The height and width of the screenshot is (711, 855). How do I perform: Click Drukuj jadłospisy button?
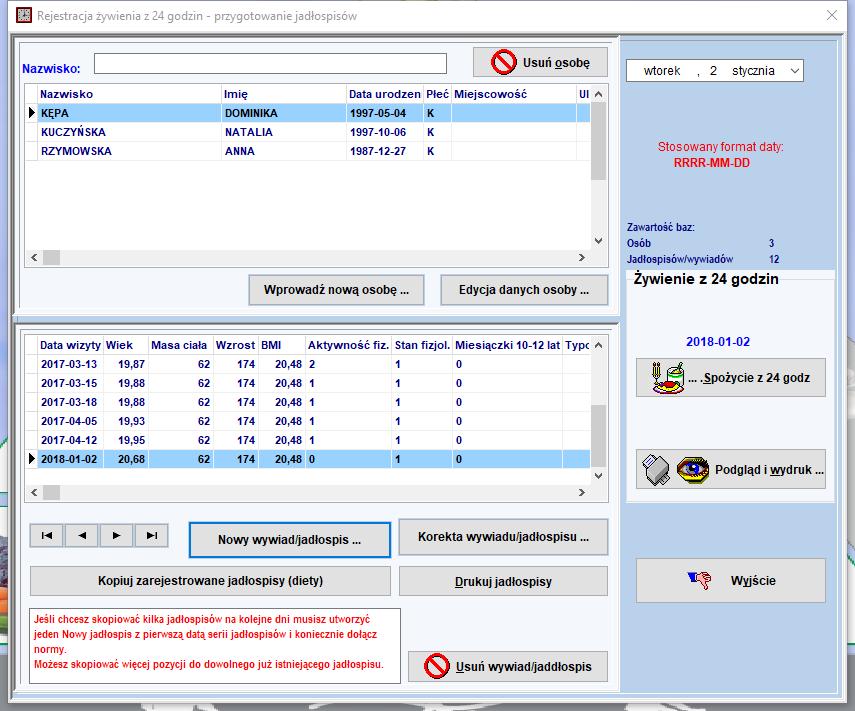click(503, 581)
